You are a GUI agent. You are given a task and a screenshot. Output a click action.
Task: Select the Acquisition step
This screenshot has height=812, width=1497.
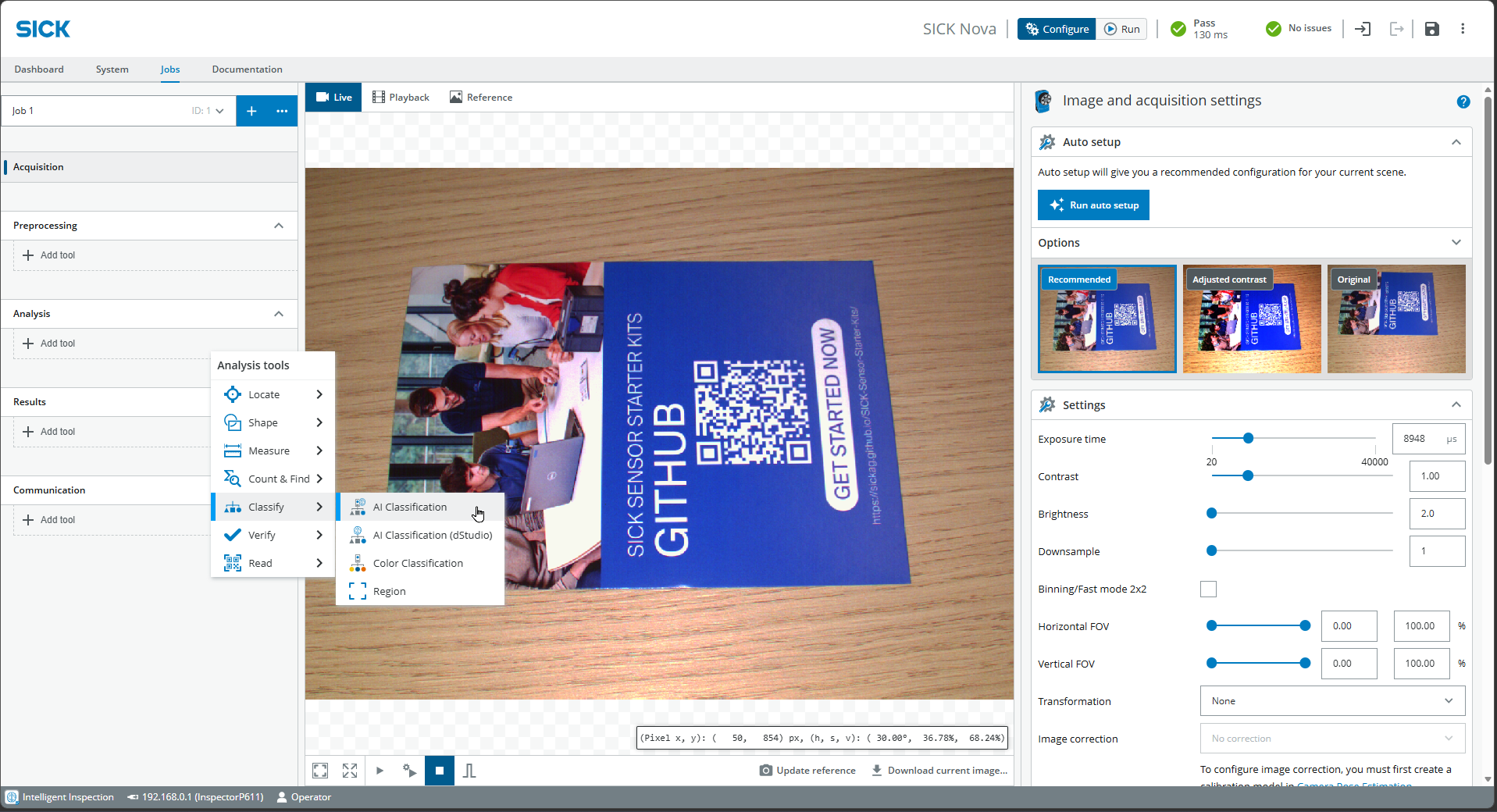pos(149,167)
